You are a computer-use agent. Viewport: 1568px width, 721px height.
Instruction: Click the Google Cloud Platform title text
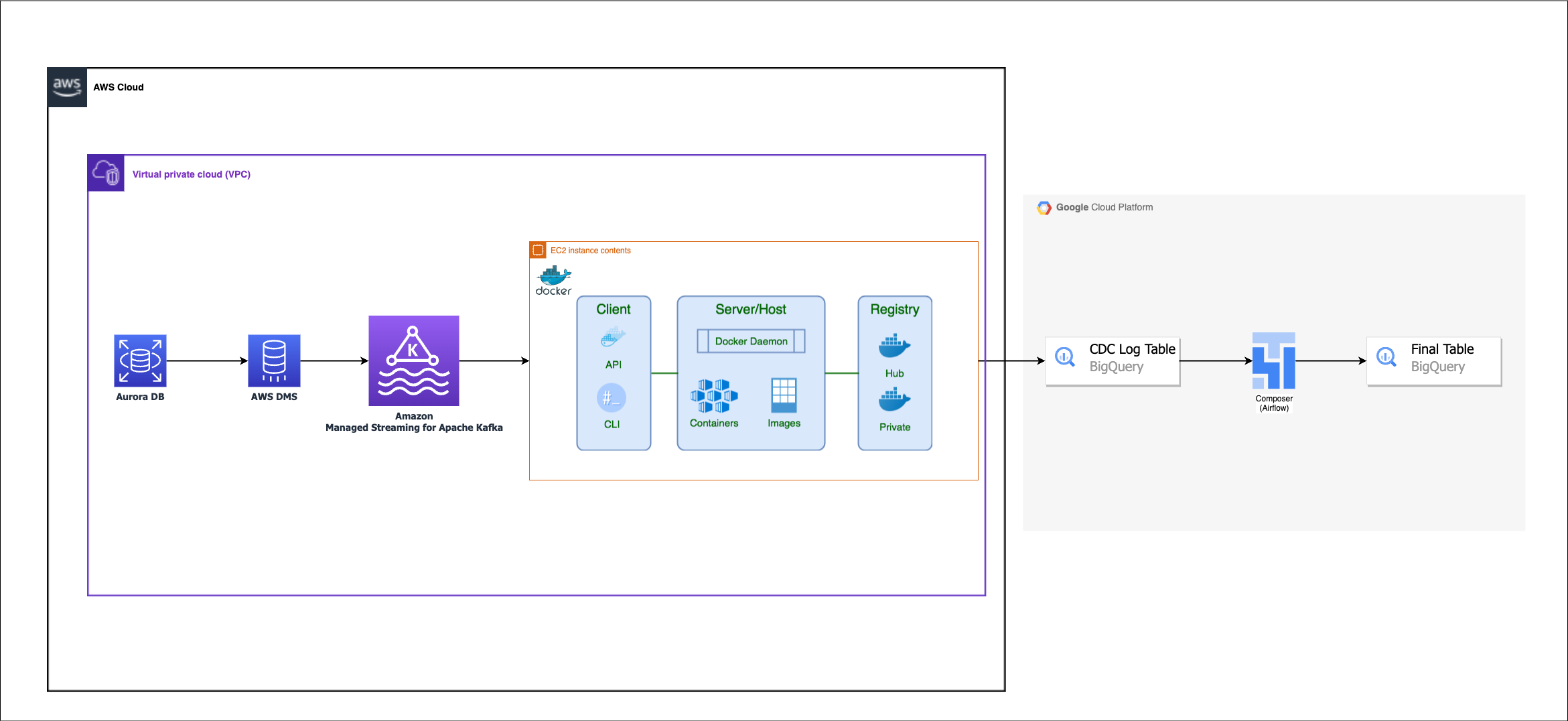(1104, 208)
